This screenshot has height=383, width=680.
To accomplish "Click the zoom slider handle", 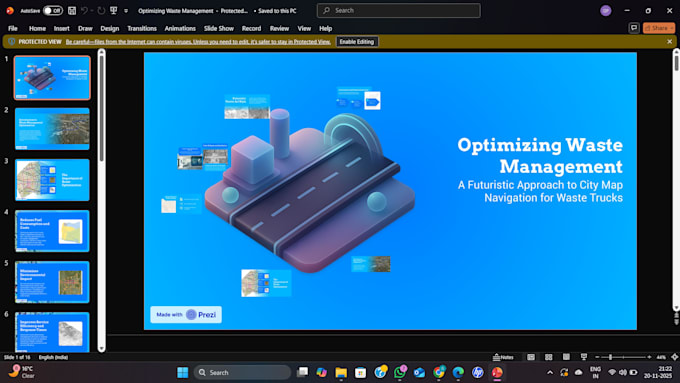I will pyautogui.click(x=610, y=357).
